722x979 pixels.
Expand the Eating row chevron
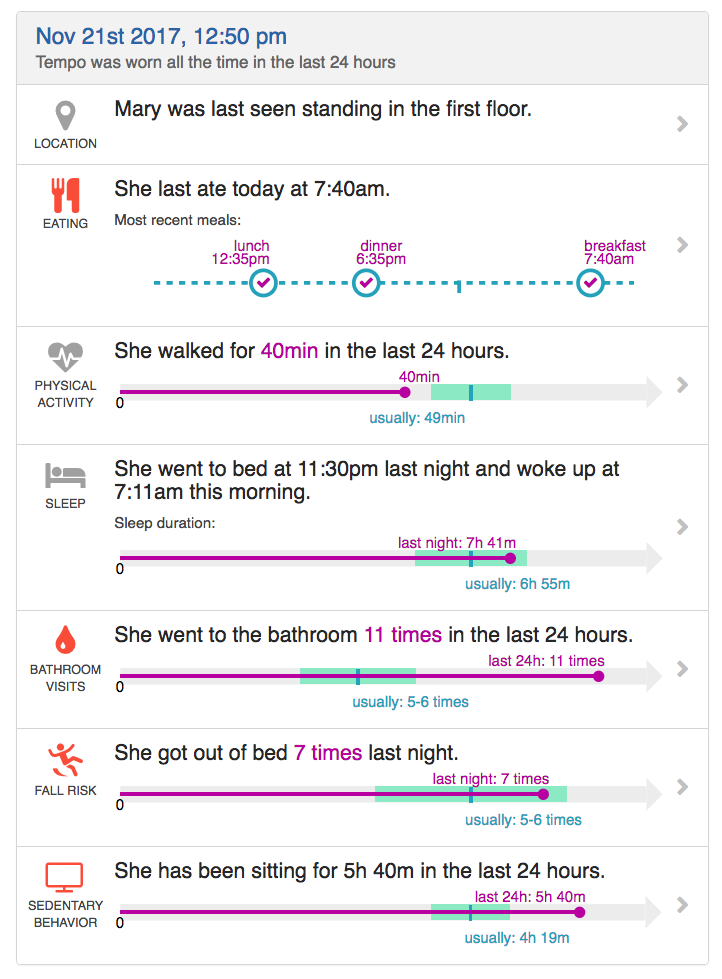click(682, 245)
